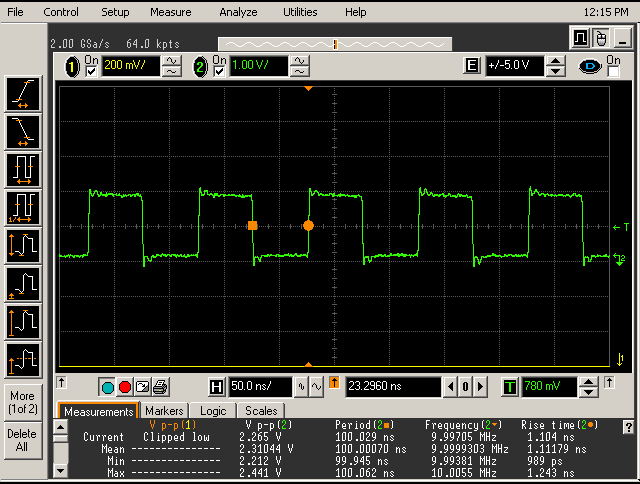This screenshot has width=640, height=484.
Task: Click the fall time measurement icon
Action: click(23, 130)
